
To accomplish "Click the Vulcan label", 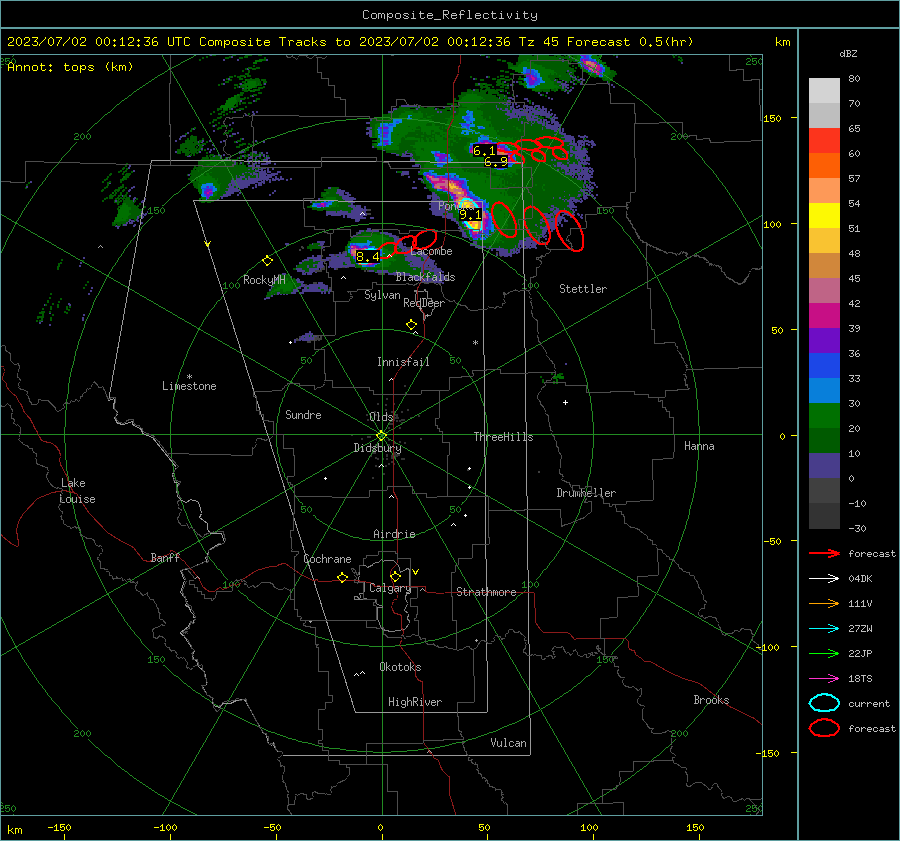I will pyautogui.click(x=508, y=743).
